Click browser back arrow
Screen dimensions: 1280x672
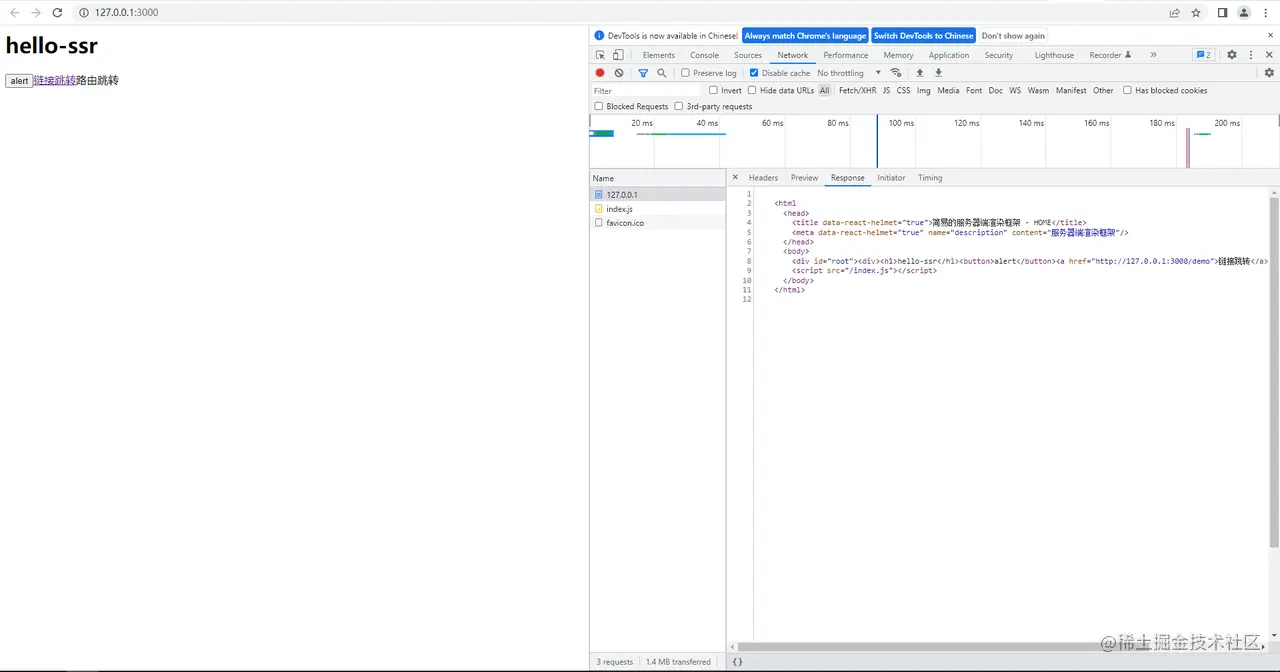click(15, 13)
